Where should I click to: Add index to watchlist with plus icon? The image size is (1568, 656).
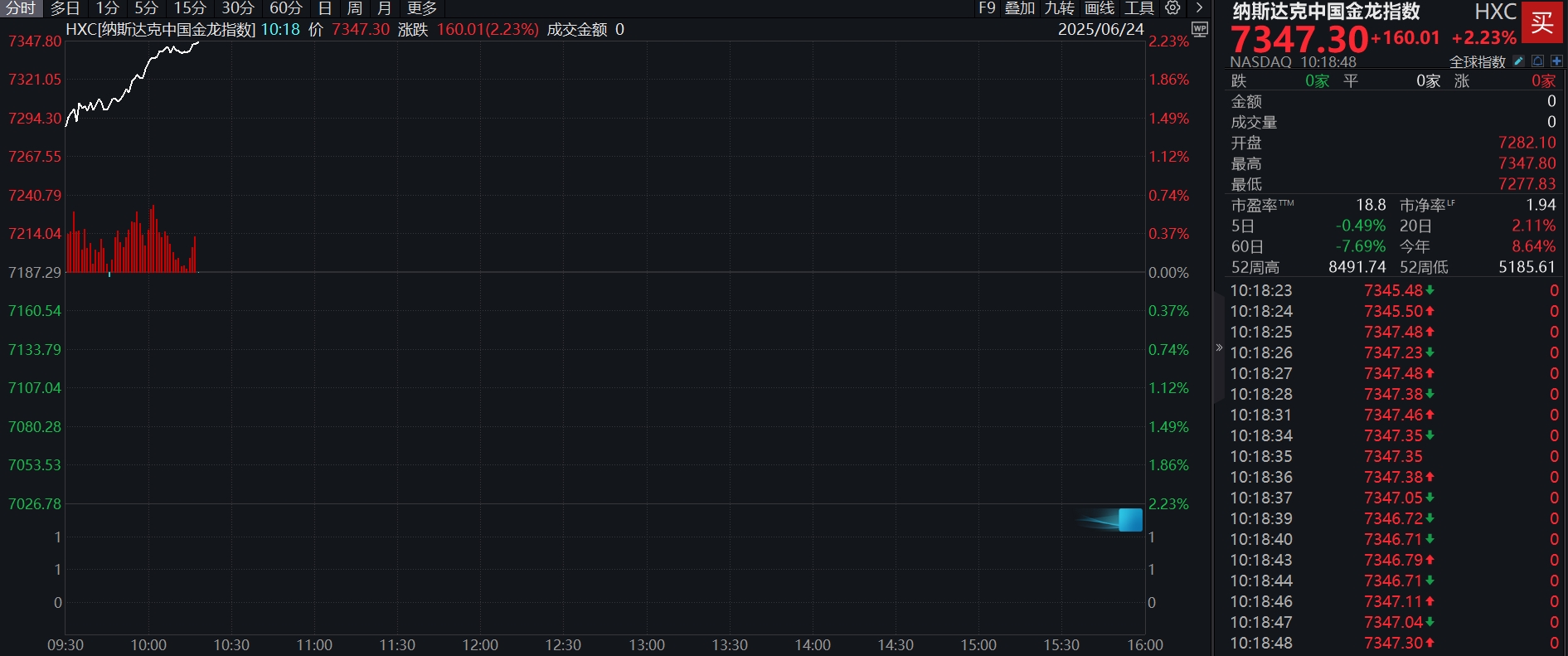coord(1556,61)
